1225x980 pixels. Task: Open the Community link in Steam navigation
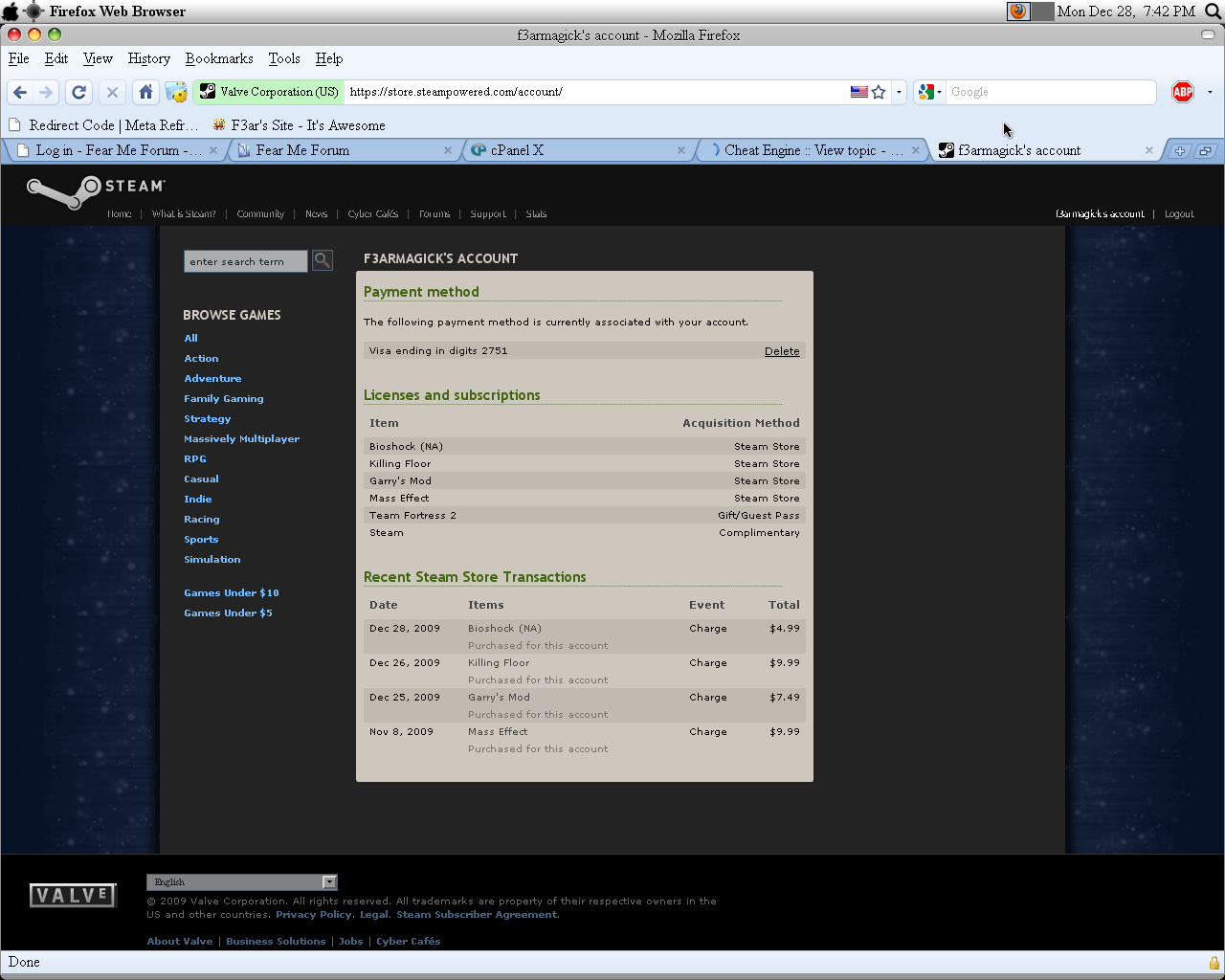[x=260, y=214]
